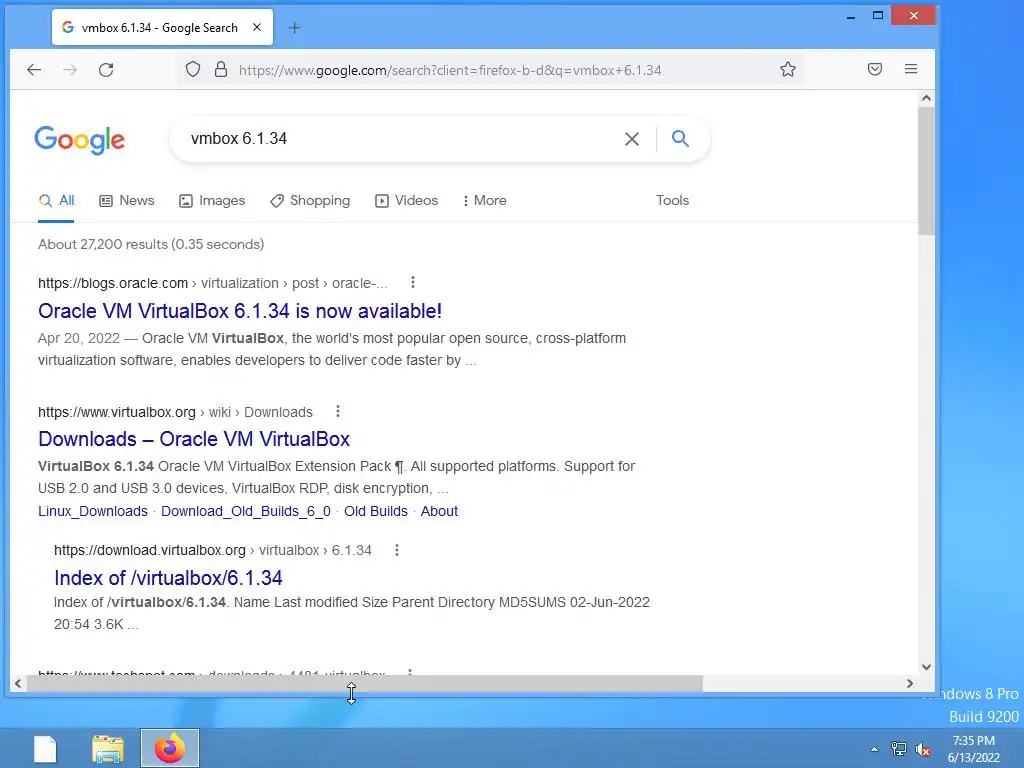Click the Firefox taskbar icon

(x=170, y=748)
